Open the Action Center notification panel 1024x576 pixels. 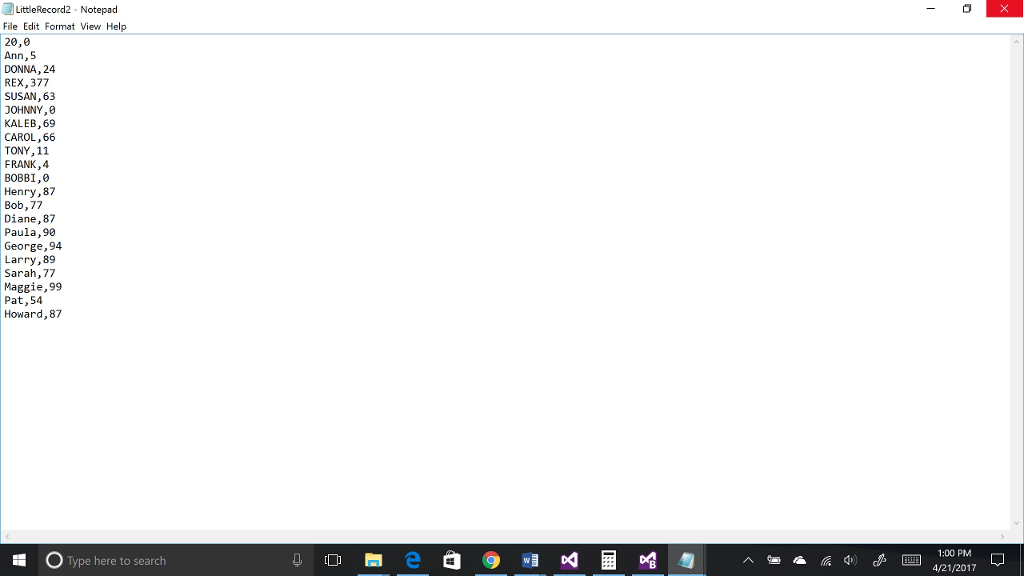click(x=999, y=560)
